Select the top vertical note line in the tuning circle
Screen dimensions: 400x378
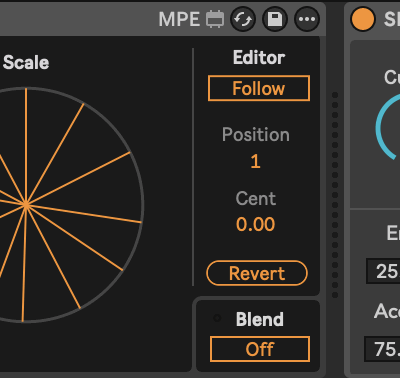26,146
